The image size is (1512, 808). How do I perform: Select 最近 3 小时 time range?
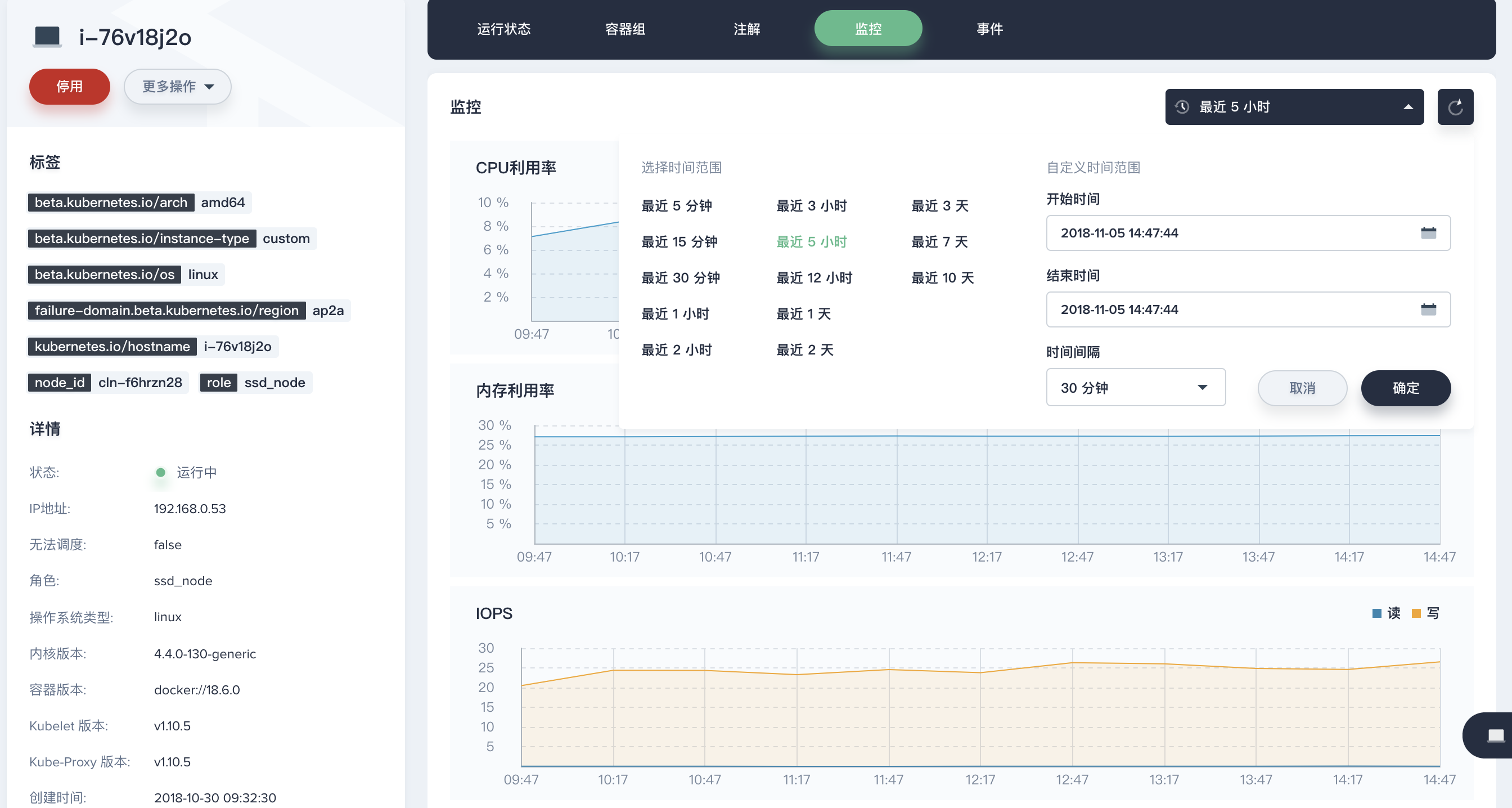tap(811, 205)
